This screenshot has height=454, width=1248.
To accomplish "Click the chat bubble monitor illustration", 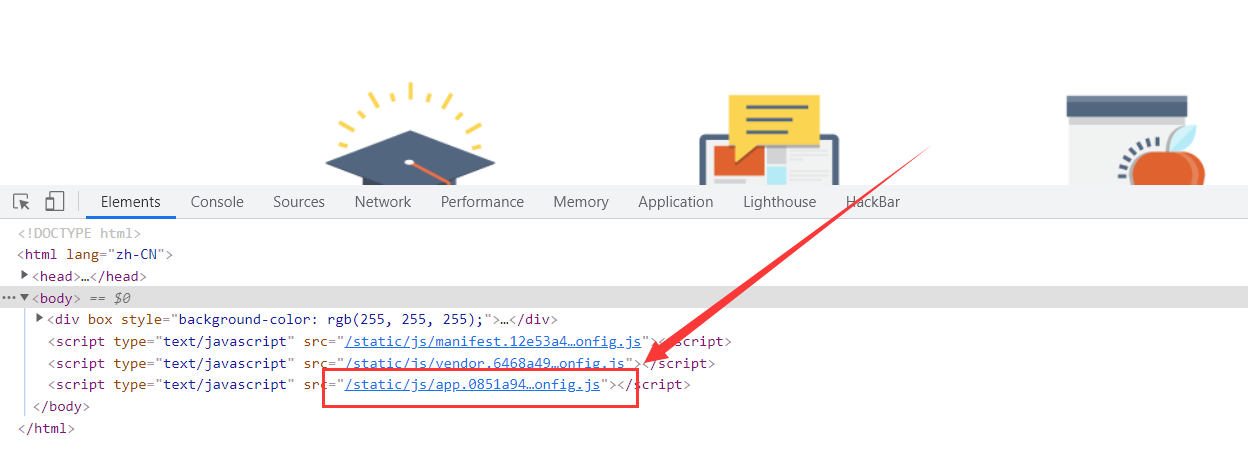I will pos(769,140).
